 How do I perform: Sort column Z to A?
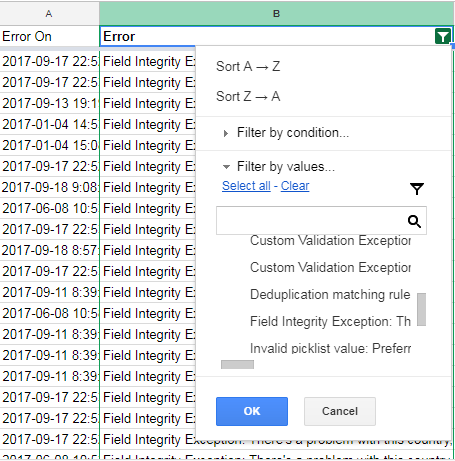point(248,96)
